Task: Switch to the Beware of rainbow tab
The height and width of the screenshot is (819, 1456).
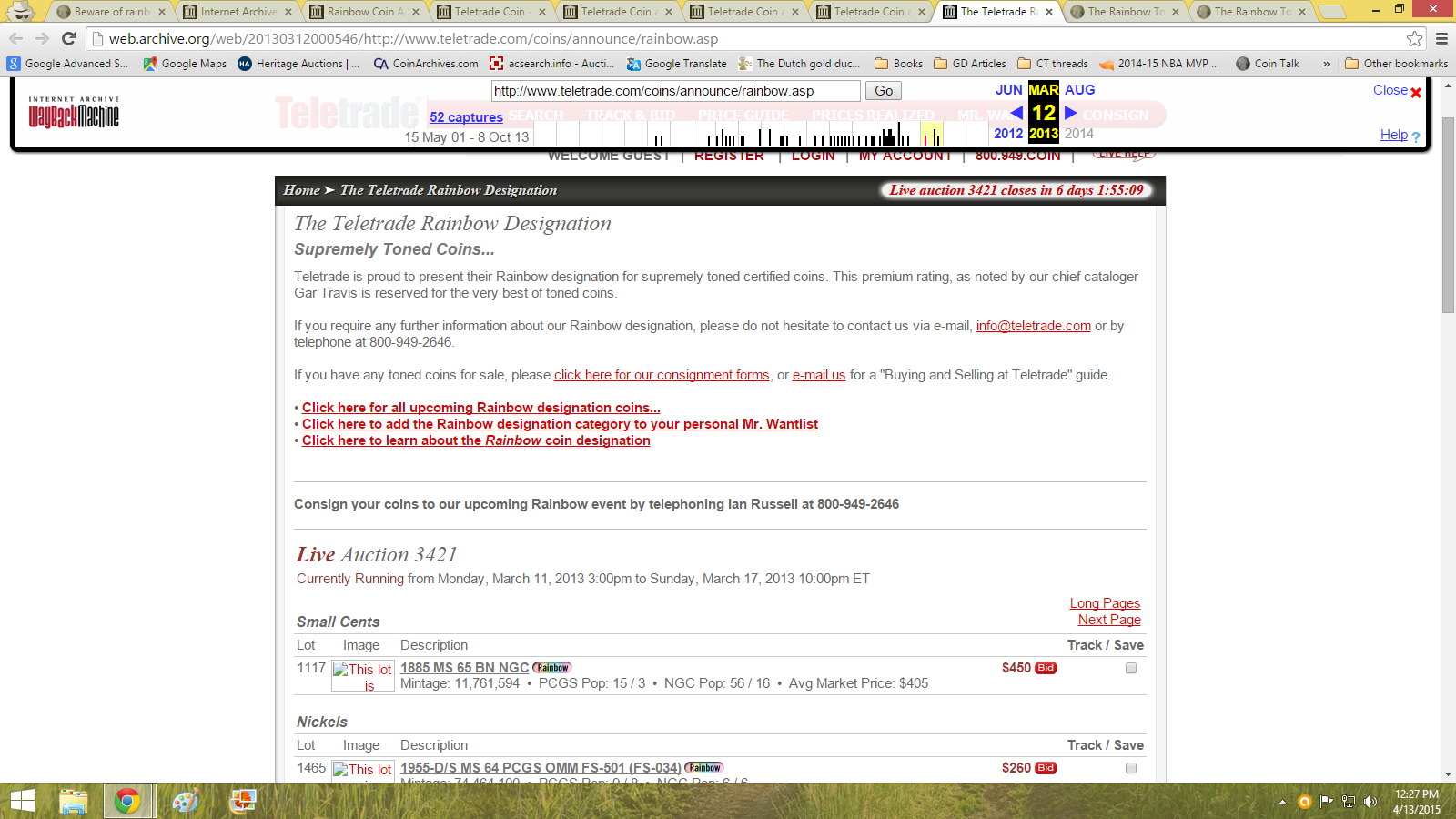Action: click(108, 12)
